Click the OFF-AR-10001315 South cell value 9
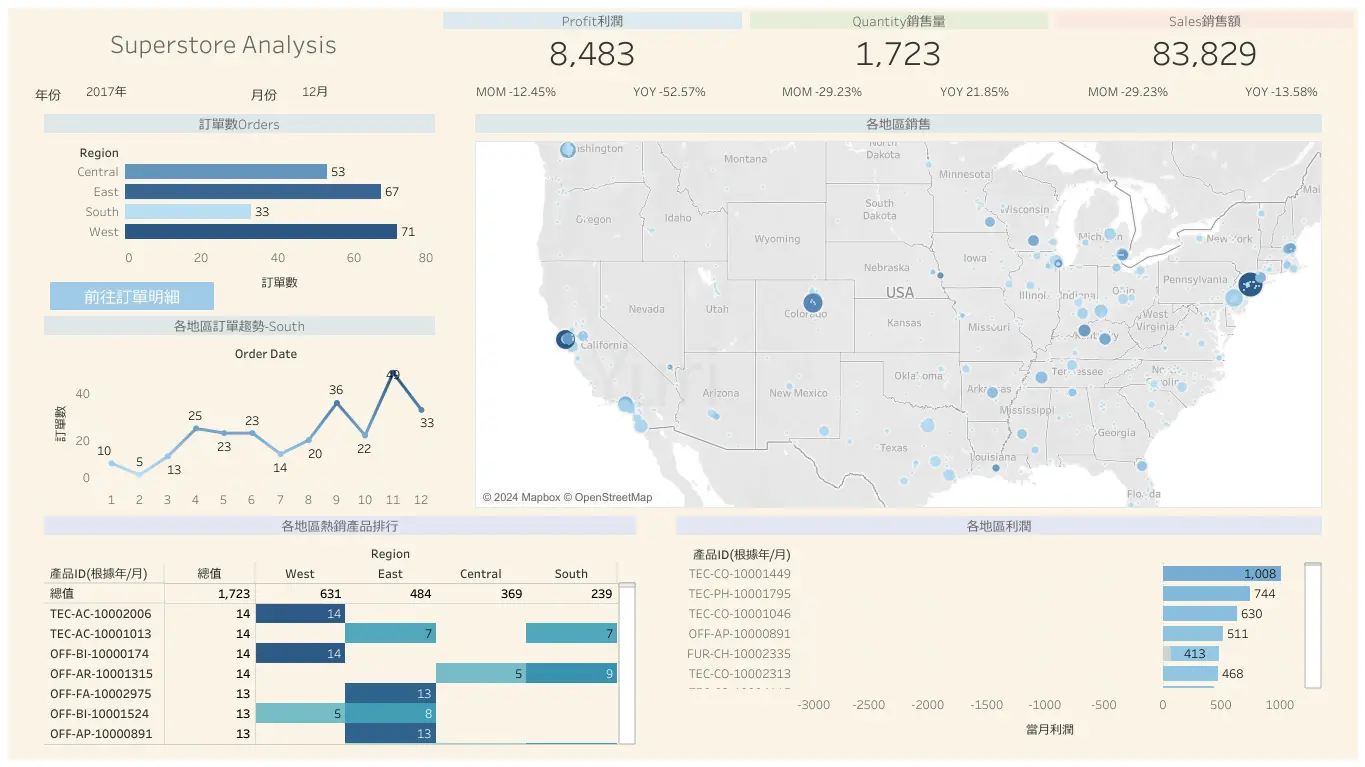The image size is (1365, 767). coord(571,674)
